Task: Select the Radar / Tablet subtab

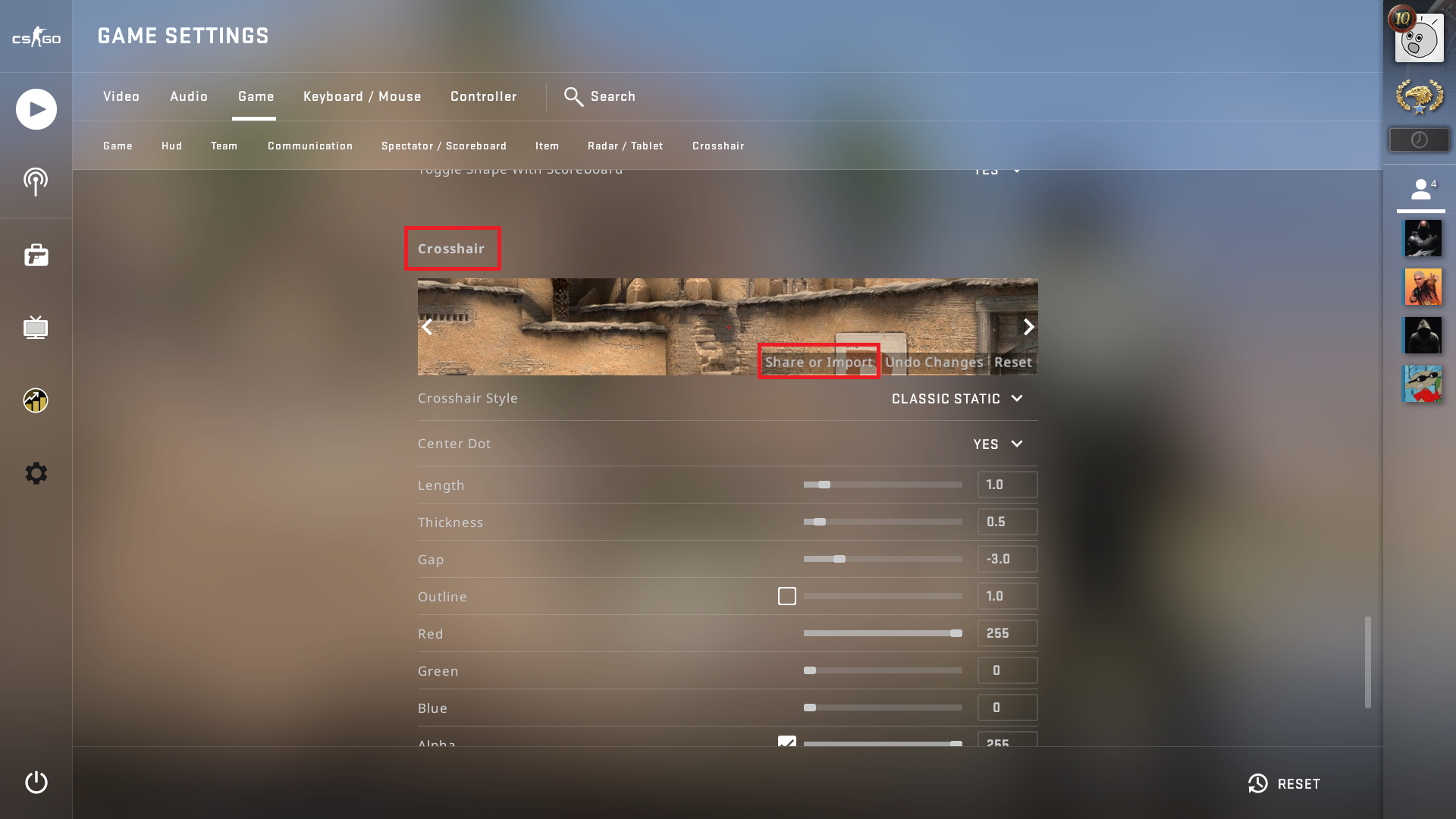Action: pyautogui.click(x=625, y=146)
